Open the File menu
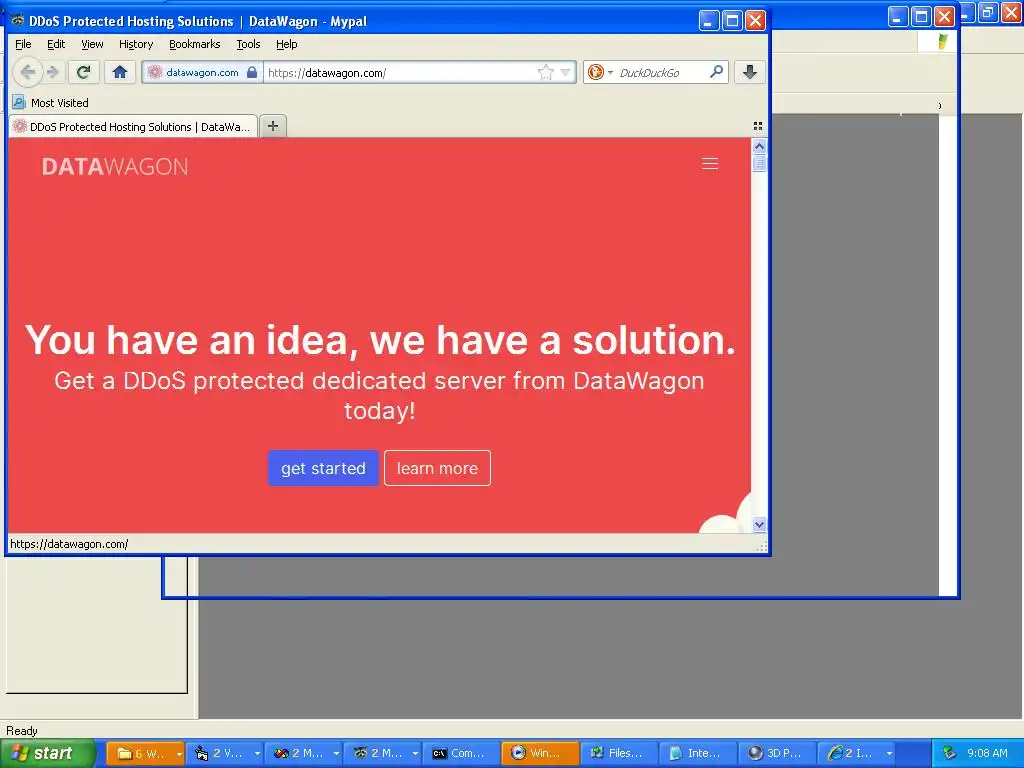This screenshot has height=768, width=1024. coord(23,44)
